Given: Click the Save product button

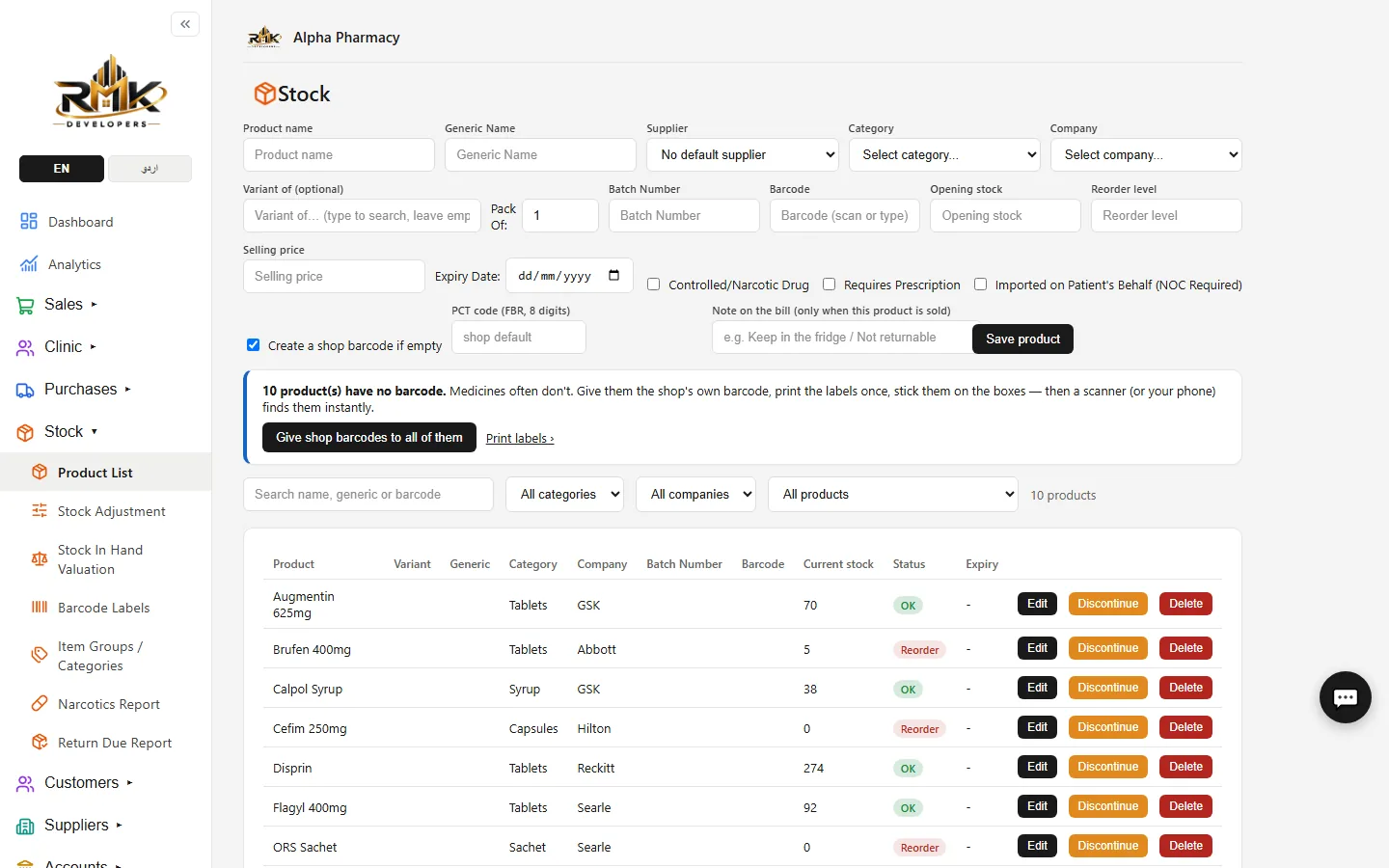Looking at the screenshot, I should [x=1022, y=339].
